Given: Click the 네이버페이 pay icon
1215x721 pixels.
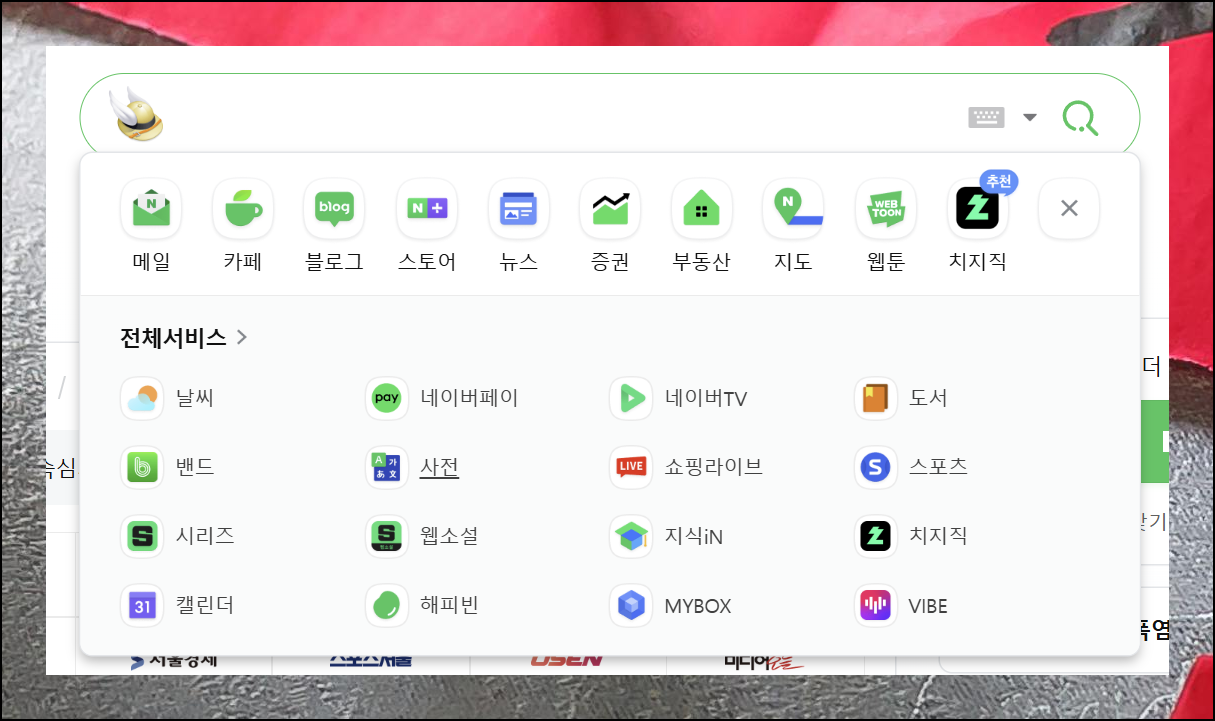Looking at the screenshot, I should click(387, 398).
